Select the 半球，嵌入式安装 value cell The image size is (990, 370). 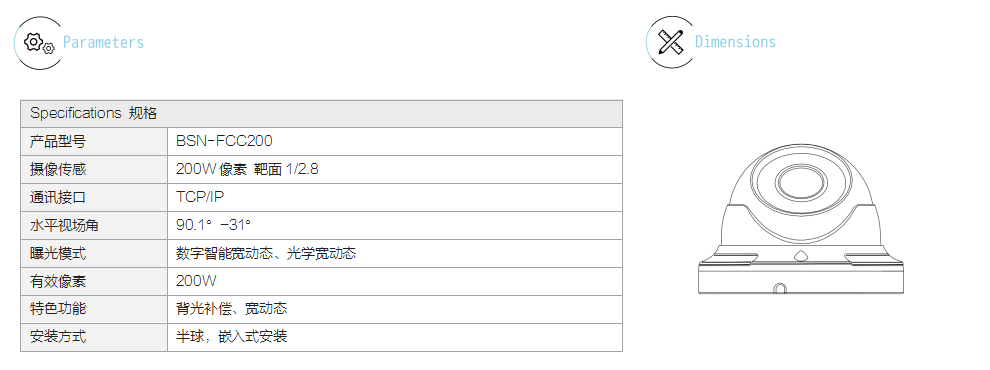point(395,337)
